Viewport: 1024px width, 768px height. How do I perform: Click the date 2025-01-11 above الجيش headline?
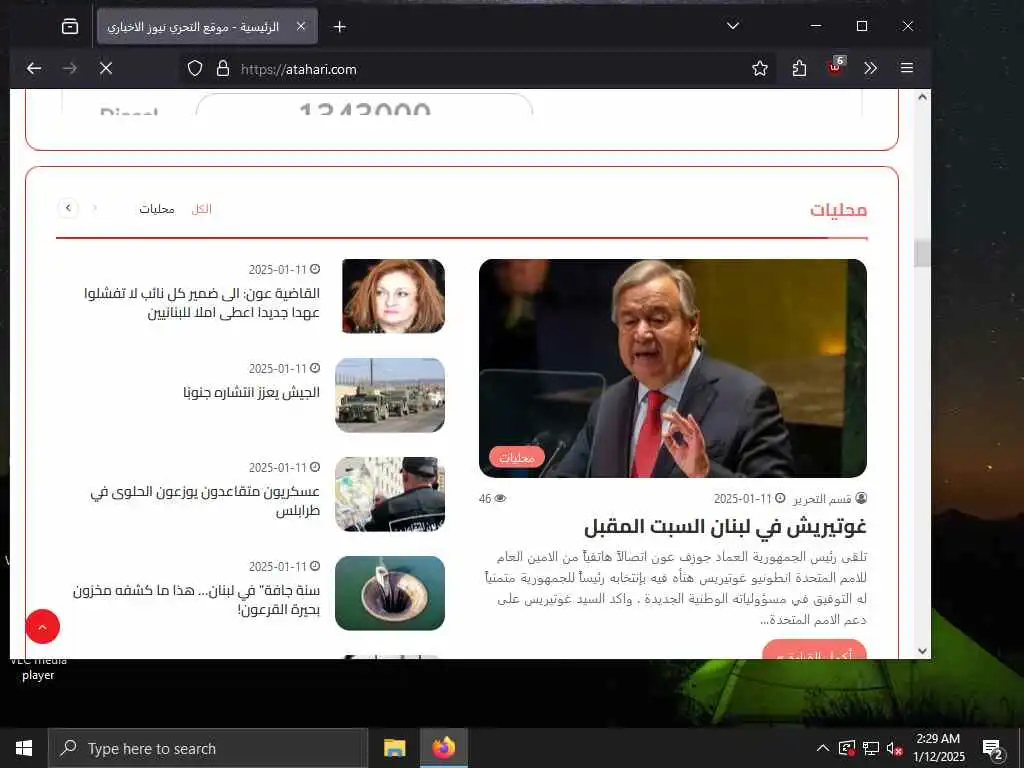point(278,369)
